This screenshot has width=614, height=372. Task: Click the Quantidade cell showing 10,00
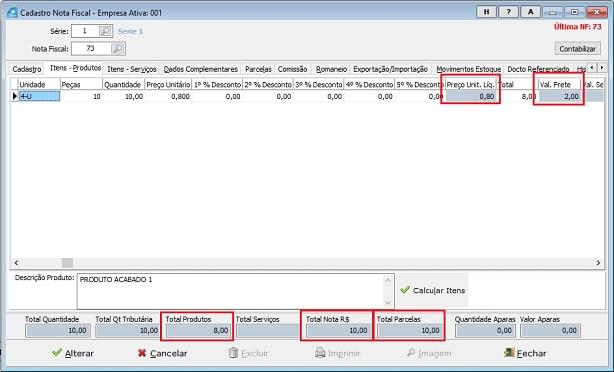(123, 96)
